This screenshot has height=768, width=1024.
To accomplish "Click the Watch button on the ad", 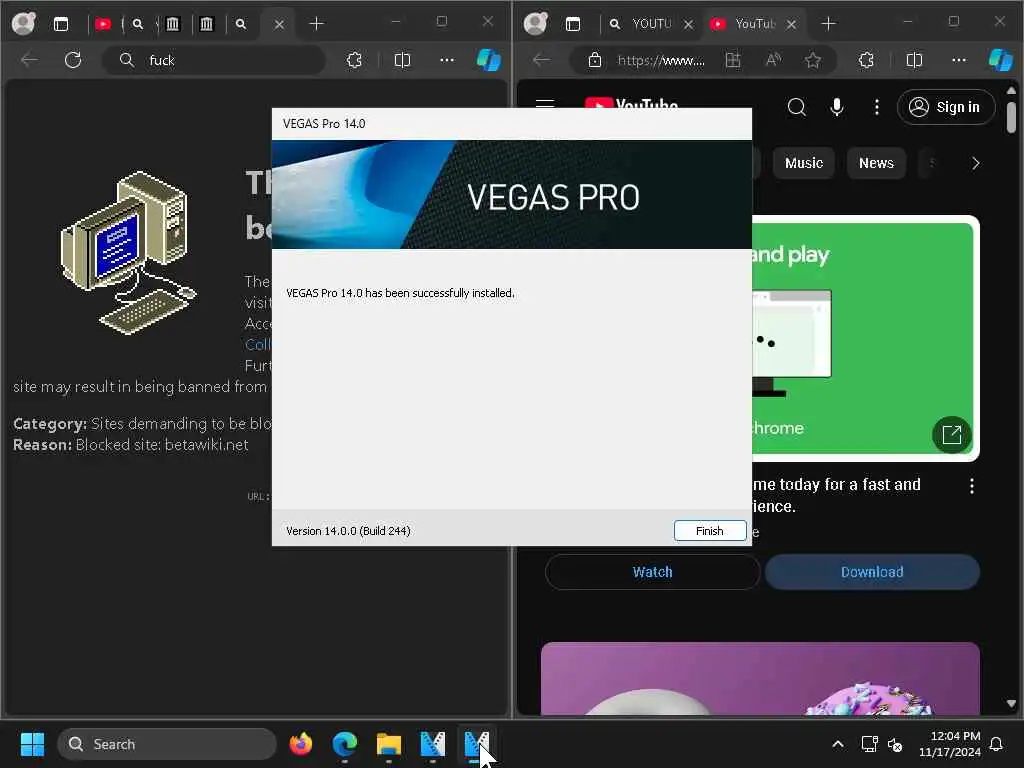I will tap(652, 572).
